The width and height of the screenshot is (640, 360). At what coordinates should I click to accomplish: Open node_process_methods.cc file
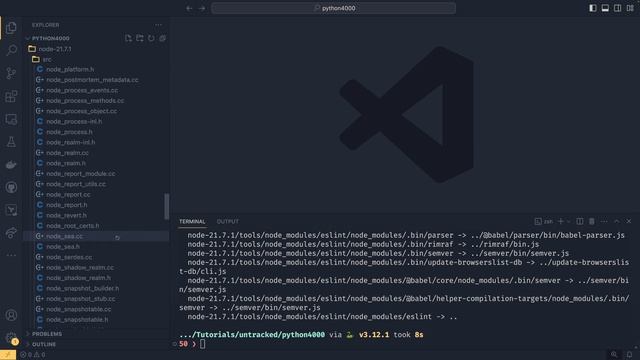(85, 100)
